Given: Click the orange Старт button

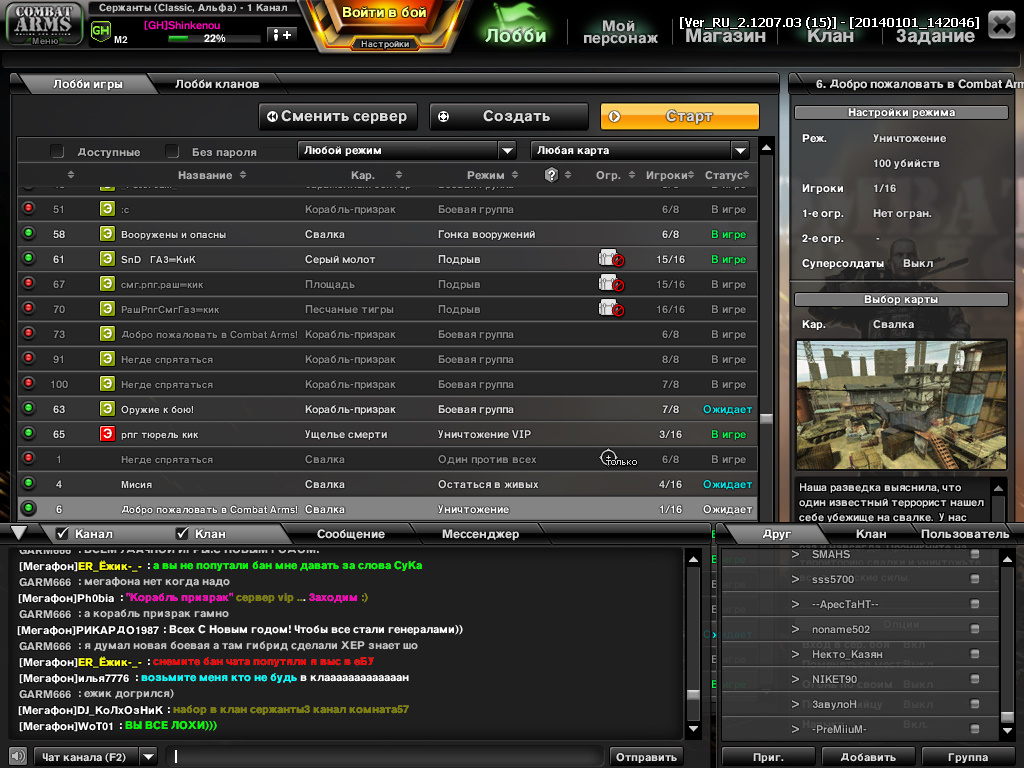Looking at the screenshot, I should [x=680, y=116].
